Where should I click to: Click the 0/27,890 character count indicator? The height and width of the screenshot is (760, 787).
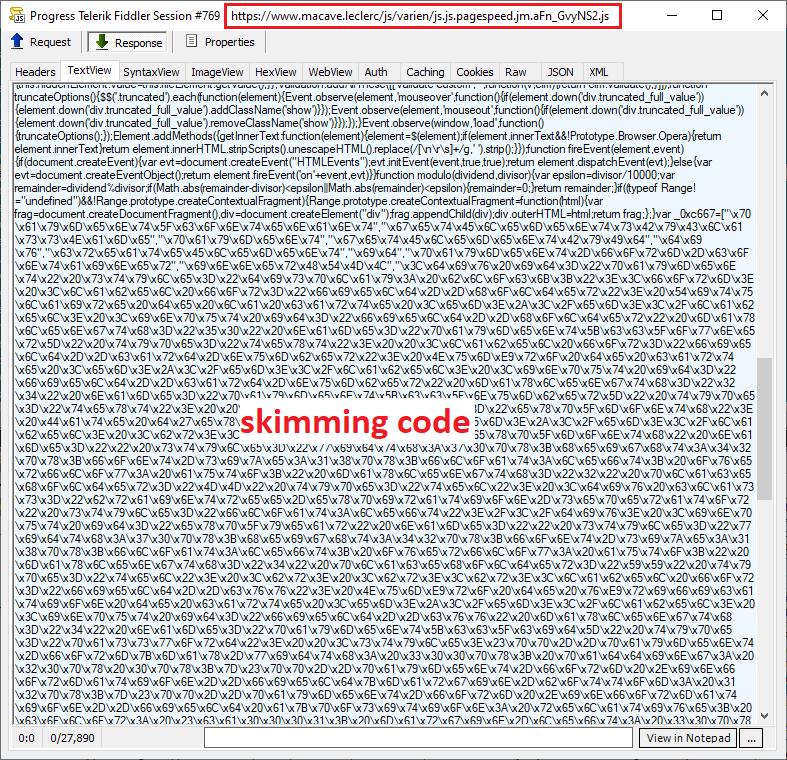click(72, 738)
